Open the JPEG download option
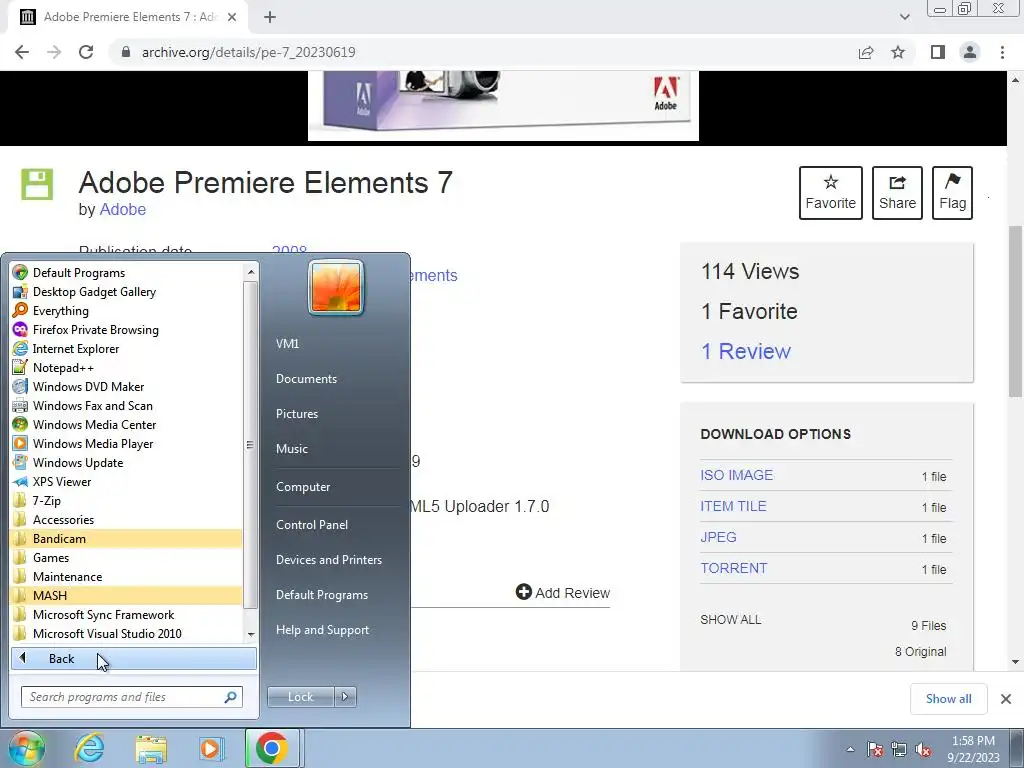 (x=718, y=537)
